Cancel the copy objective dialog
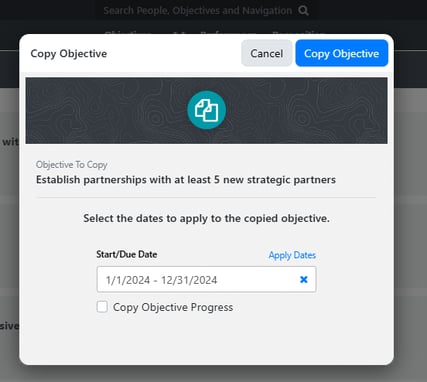The width and height of the screenshot is (427, 382). 267,53
